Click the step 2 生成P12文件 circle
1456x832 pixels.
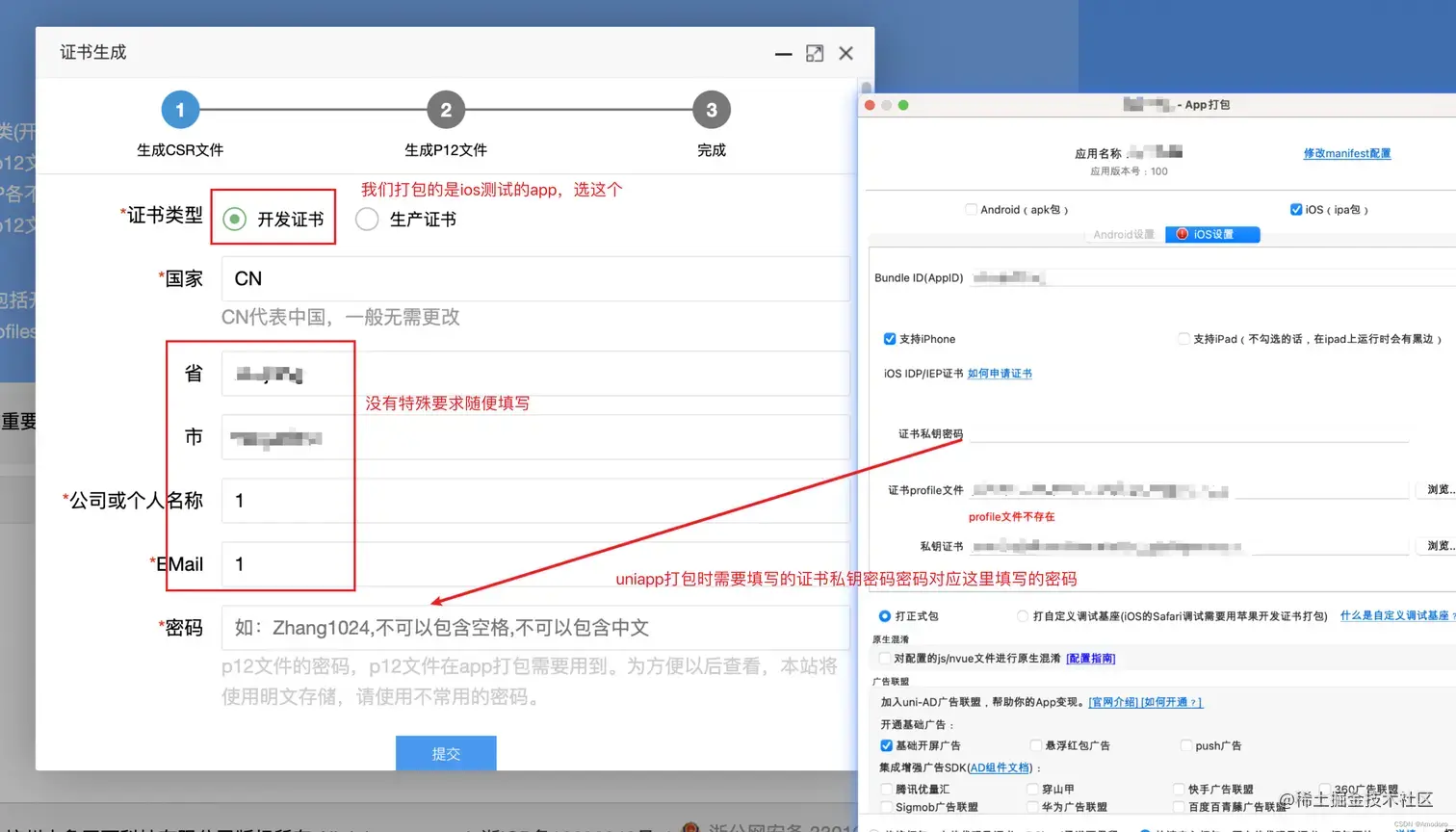[x=446, y=109]
